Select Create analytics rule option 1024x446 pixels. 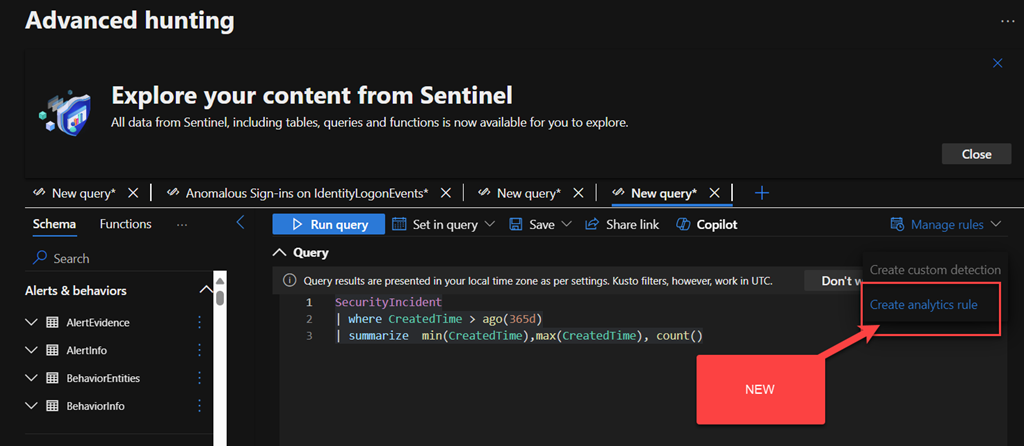[923, 304]
